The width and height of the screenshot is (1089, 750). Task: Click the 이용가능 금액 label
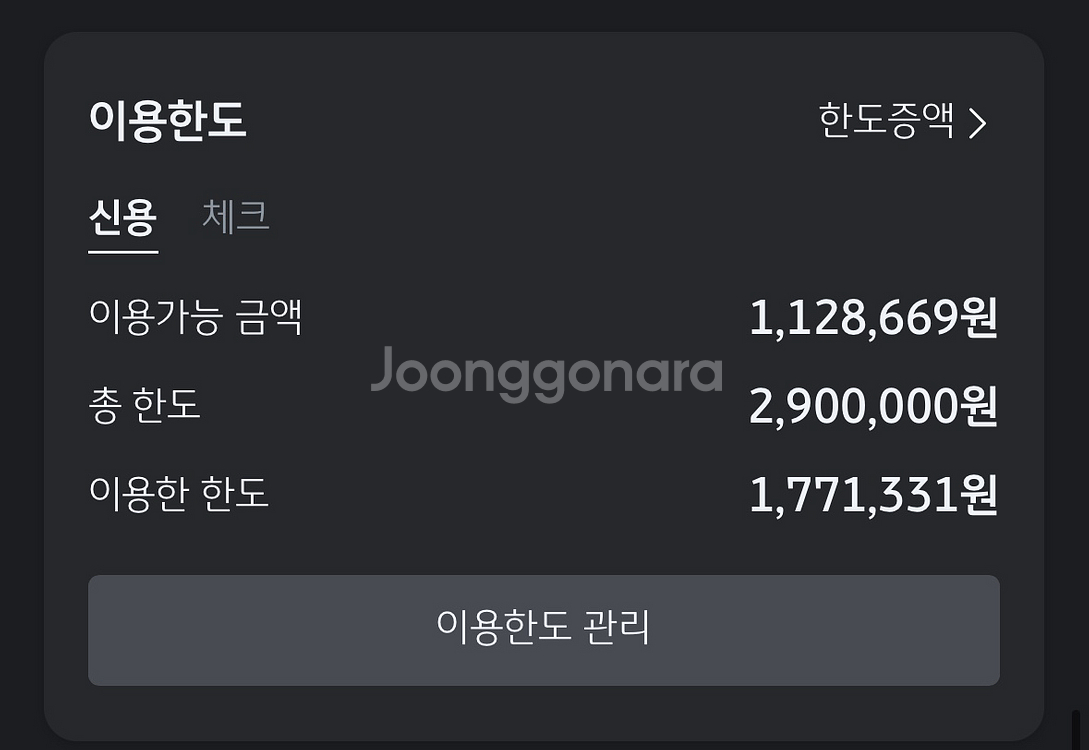pos(197,318)
